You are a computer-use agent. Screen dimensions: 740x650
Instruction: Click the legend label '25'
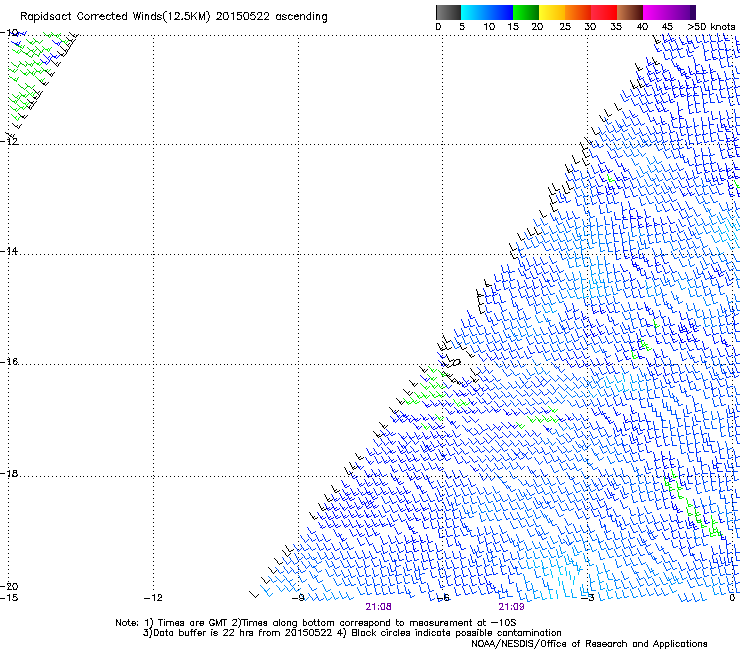pyautogui.click(x=564, y=27)
